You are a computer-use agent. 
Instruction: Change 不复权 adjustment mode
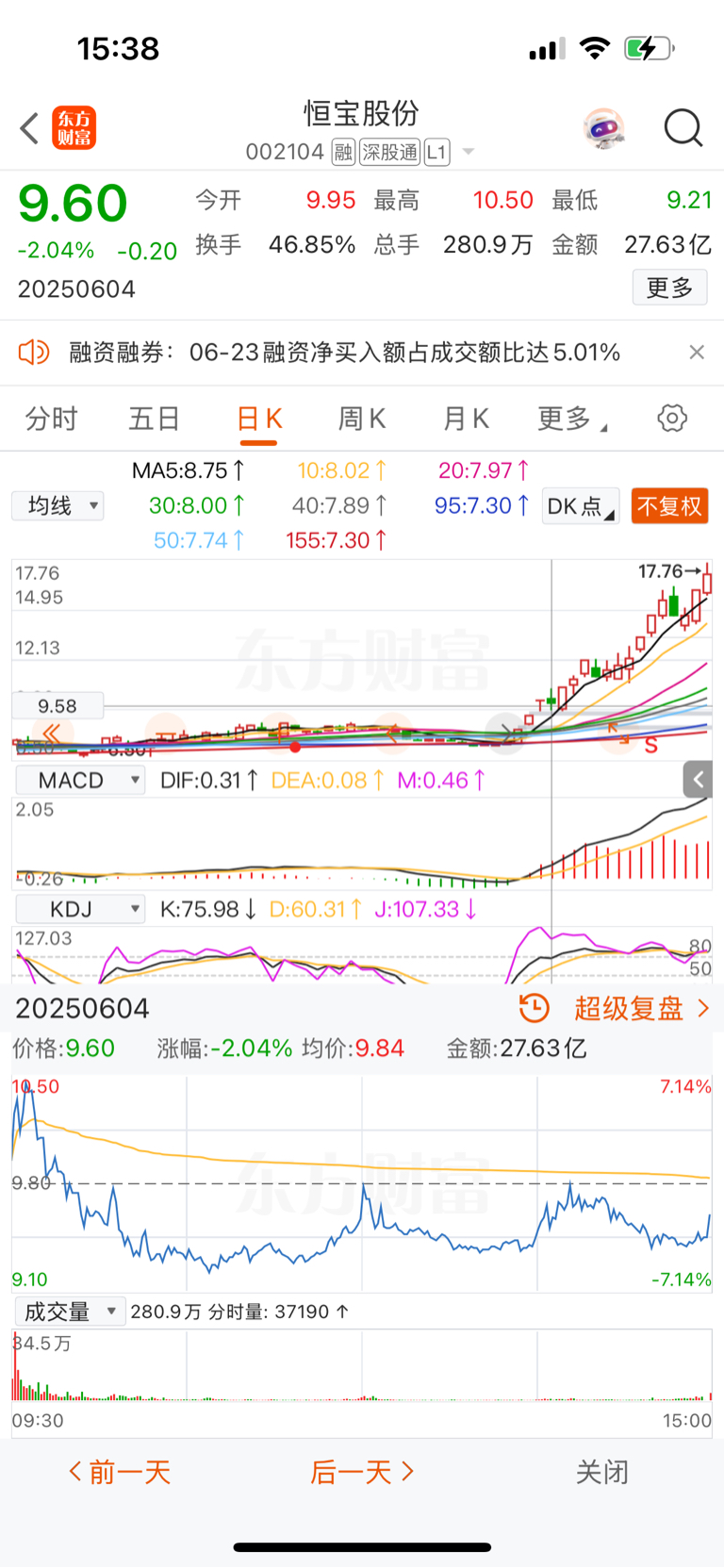(x=669, y=506)
